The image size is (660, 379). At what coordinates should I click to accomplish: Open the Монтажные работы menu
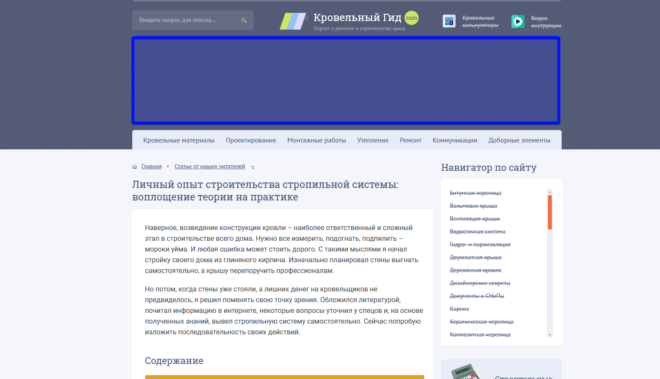click(x=317, y=140)
